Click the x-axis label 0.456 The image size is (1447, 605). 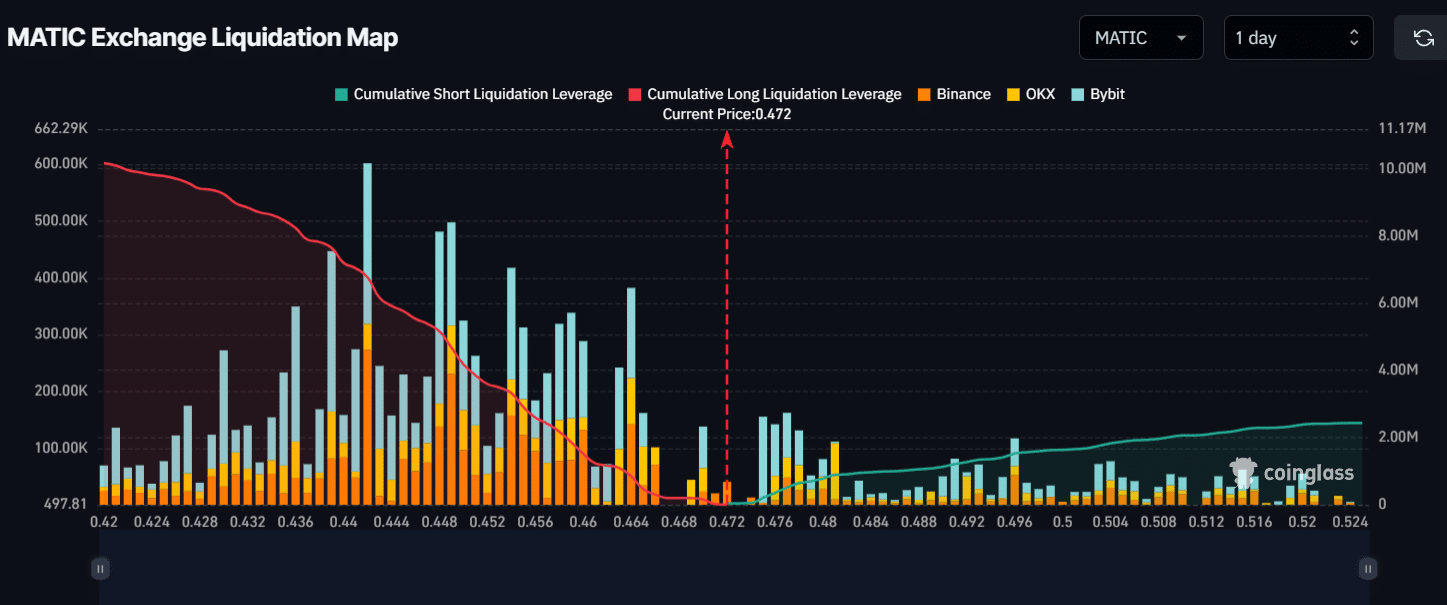[535, 521]
